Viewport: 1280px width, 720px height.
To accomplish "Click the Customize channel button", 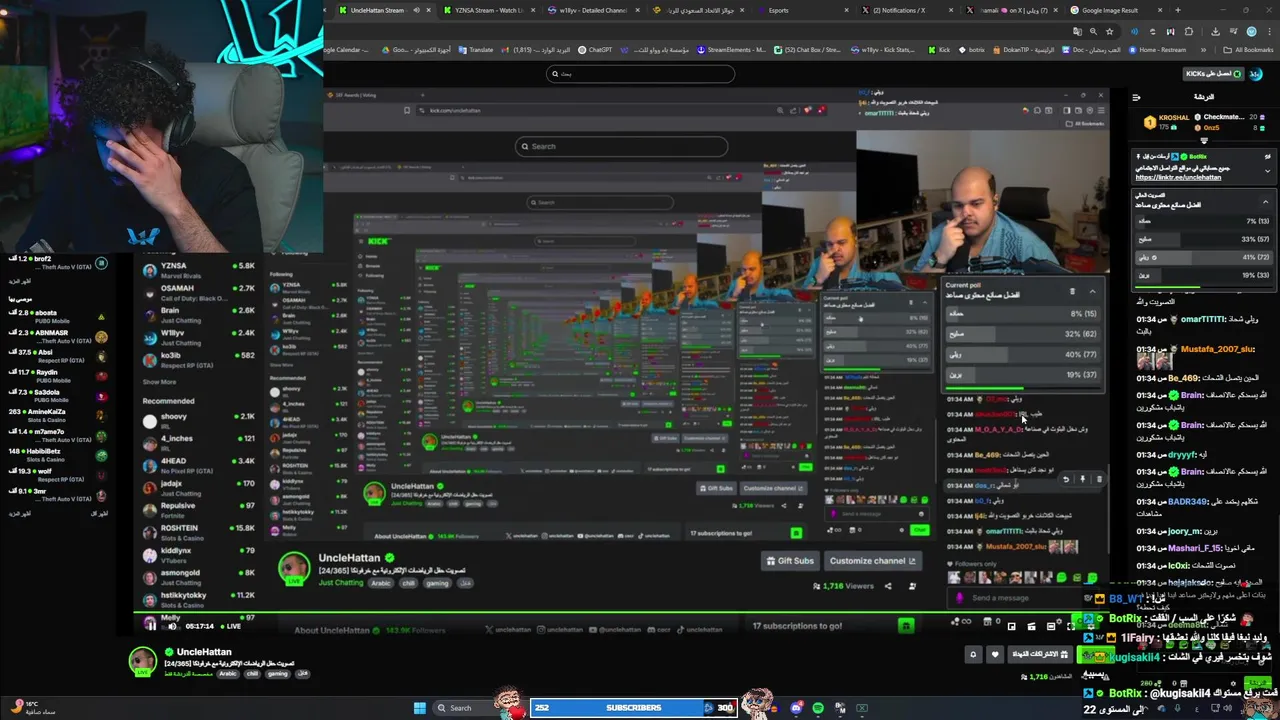I will click(x=872, y=561).
